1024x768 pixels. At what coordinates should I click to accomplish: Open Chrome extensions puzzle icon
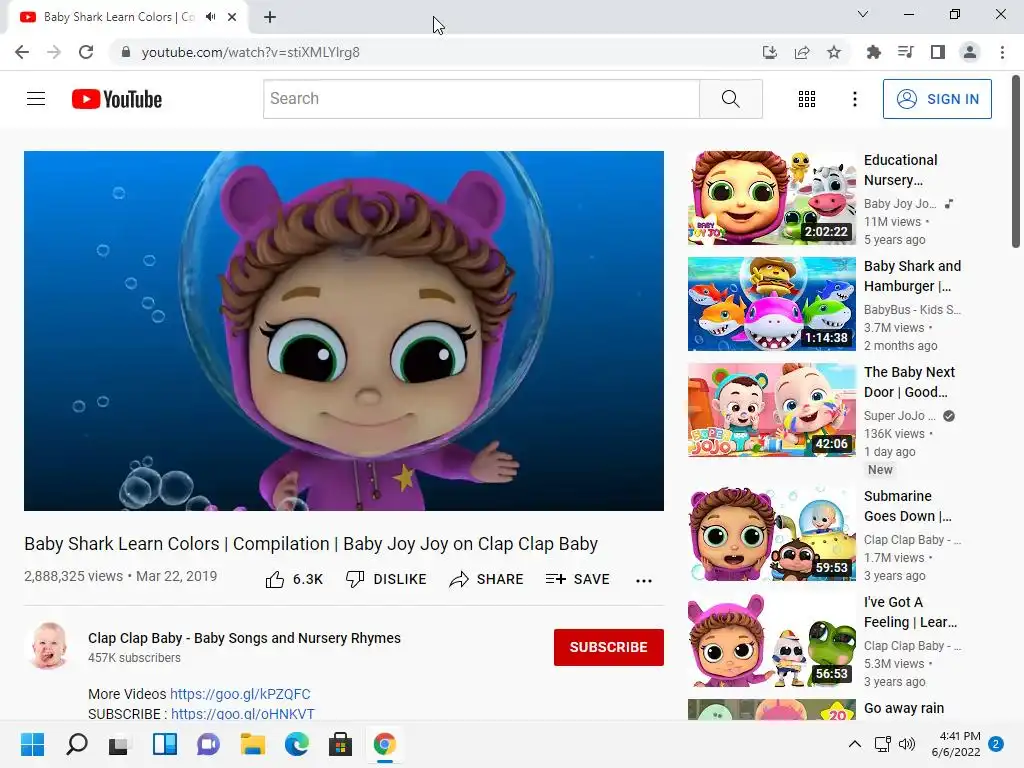[873, 52]
